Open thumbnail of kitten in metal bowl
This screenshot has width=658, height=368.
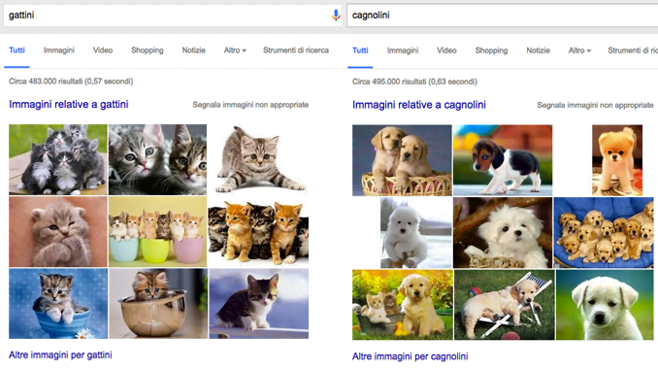(x=158, y=304)
